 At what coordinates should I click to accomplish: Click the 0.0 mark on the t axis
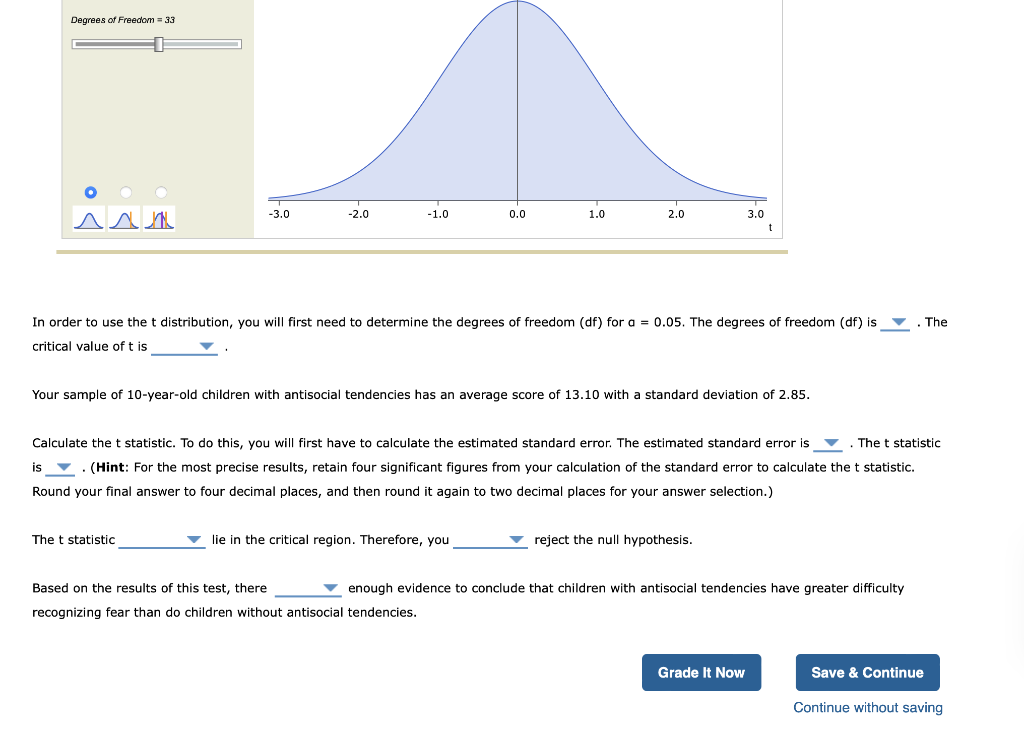click(516, 214)
